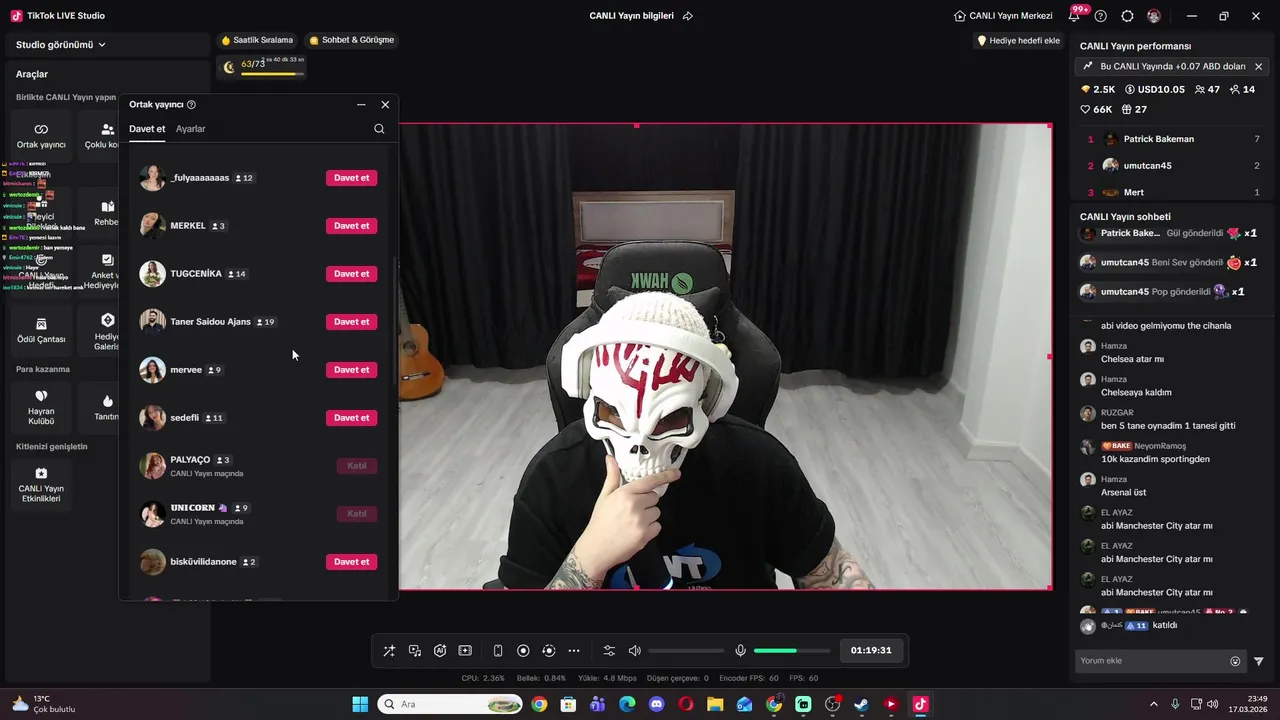Click the 01:19:31 stream timer

coord(871,650)
